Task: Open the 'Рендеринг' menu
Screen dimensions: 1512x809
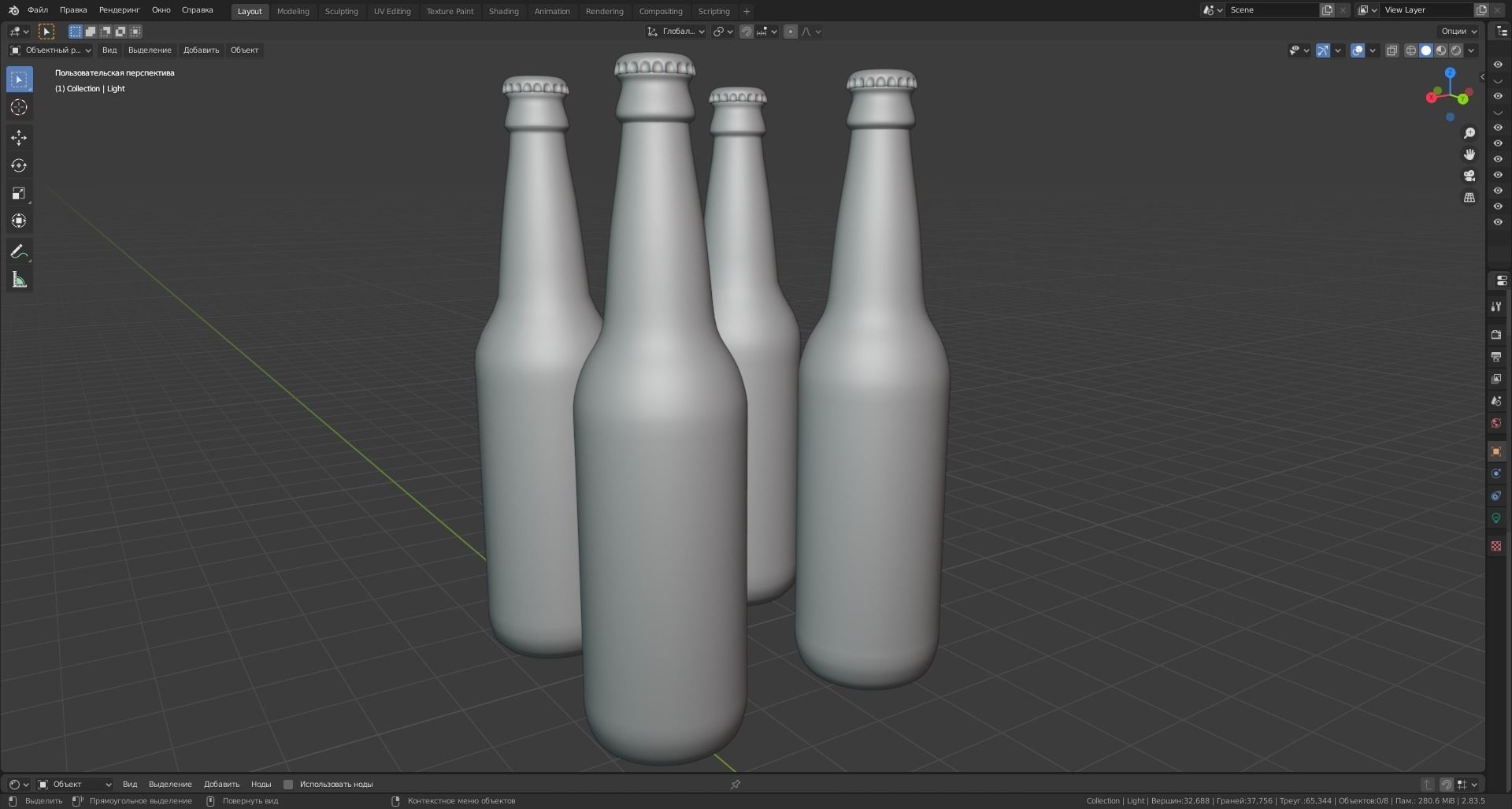Action: pos(120,10)
